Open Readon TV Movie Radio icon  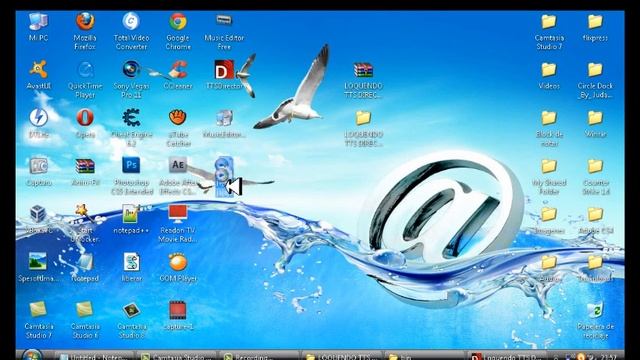[x=178, y=213]
